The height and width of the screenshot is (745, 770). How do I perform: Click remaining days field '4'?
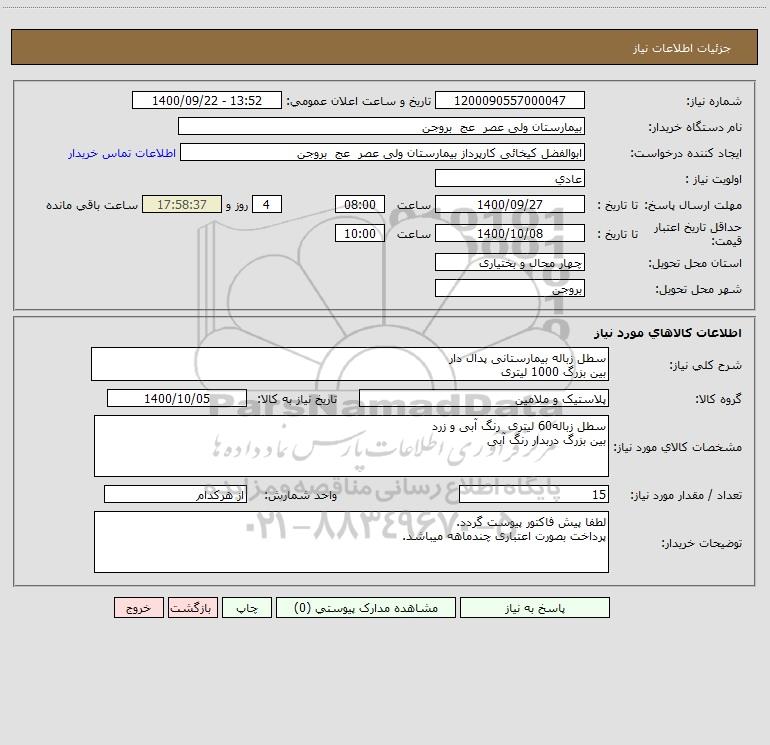tap(267, 204)
